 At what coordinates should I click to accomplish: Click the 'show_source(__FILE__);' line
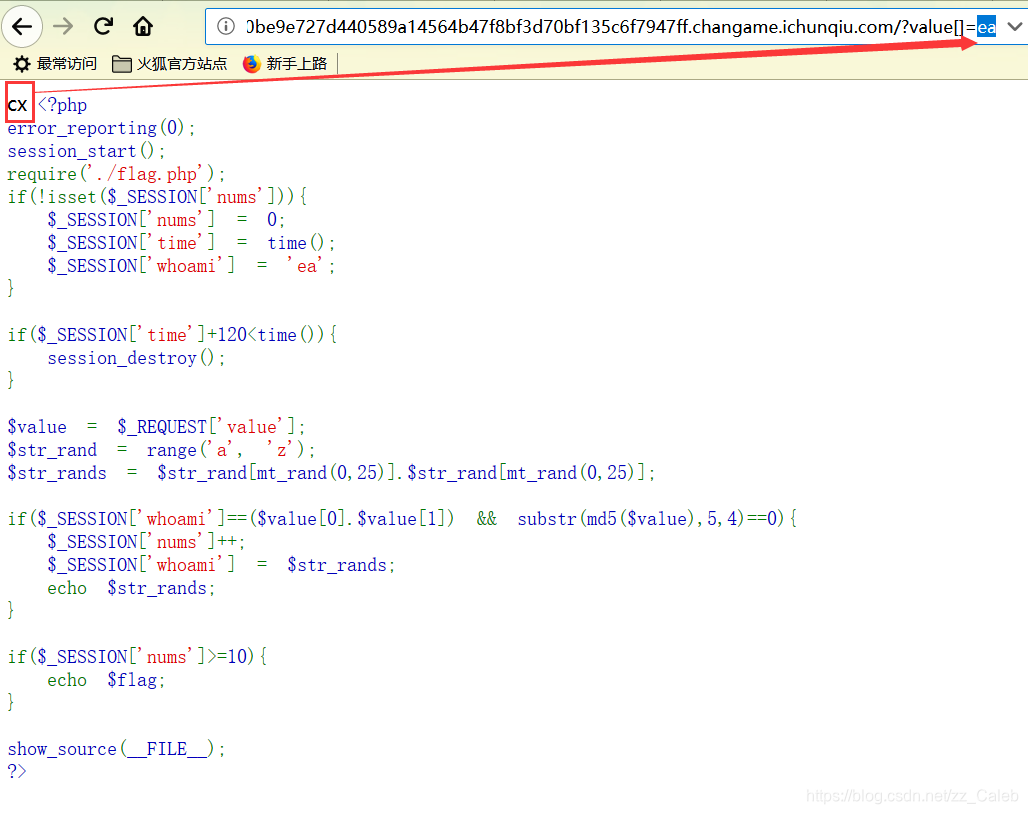coord(116,748)
